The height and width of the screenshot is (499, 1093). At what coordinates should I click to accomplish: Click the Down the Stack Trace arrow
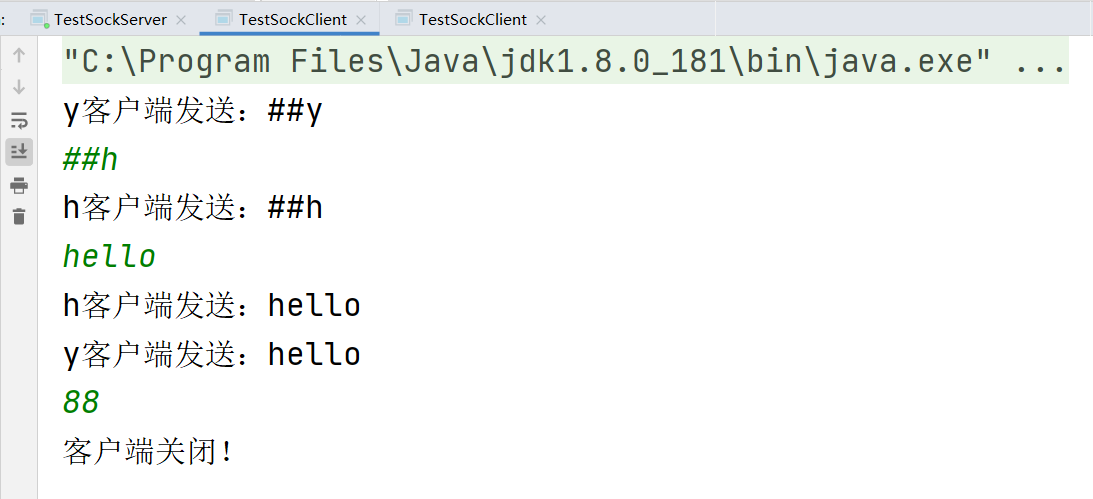[x=19, y=87]
